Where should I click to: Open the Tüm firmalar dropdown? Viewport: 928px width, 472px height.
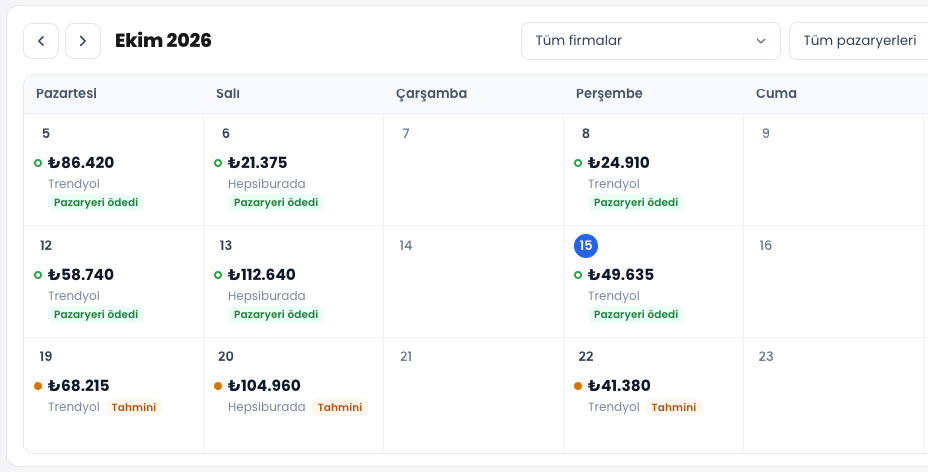click(x=650, y=41)
